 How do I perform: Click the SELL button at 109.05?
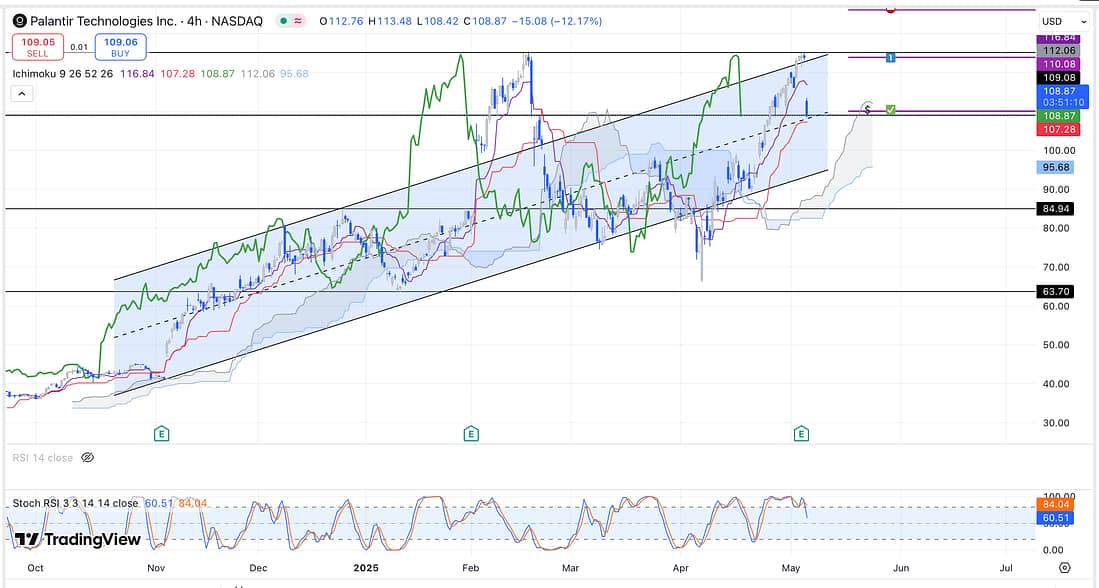coord(38,47)
